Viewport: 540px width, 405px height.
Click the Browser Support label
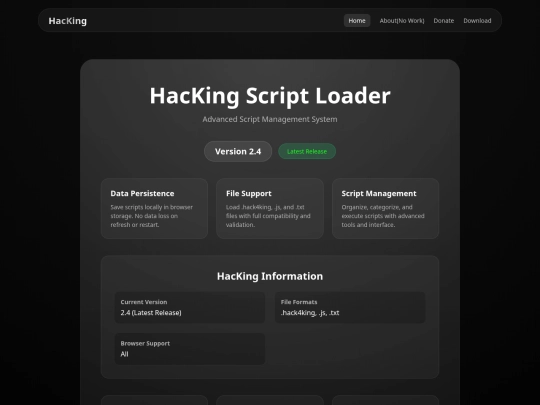(145, 343)
